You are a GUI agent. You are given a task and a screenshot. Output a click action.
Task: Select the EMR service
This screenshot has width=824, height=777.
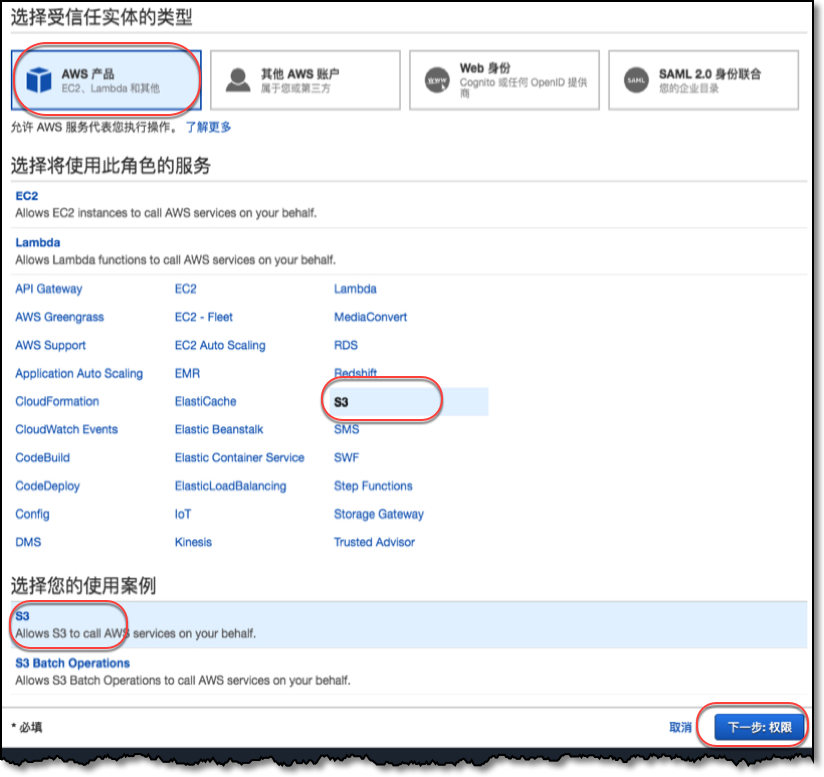point(187,374)
